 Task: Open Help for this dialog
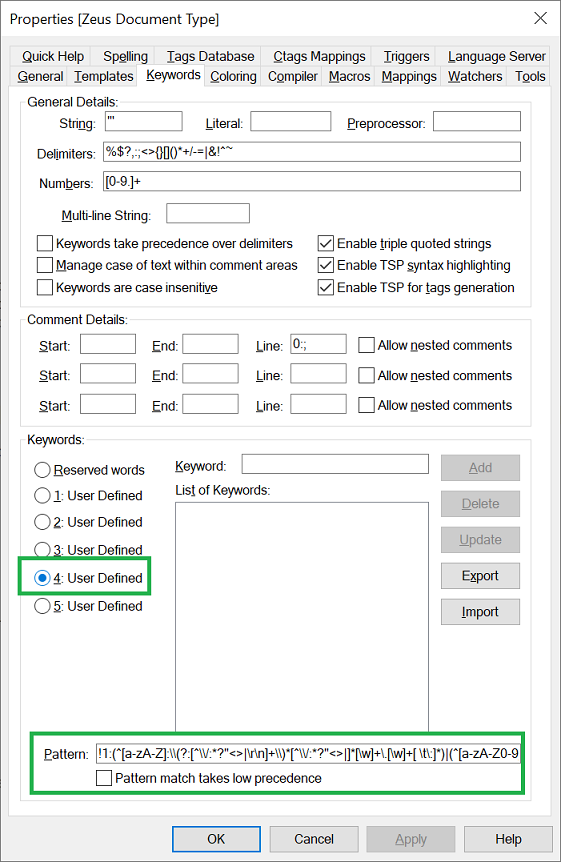(508, 839)
